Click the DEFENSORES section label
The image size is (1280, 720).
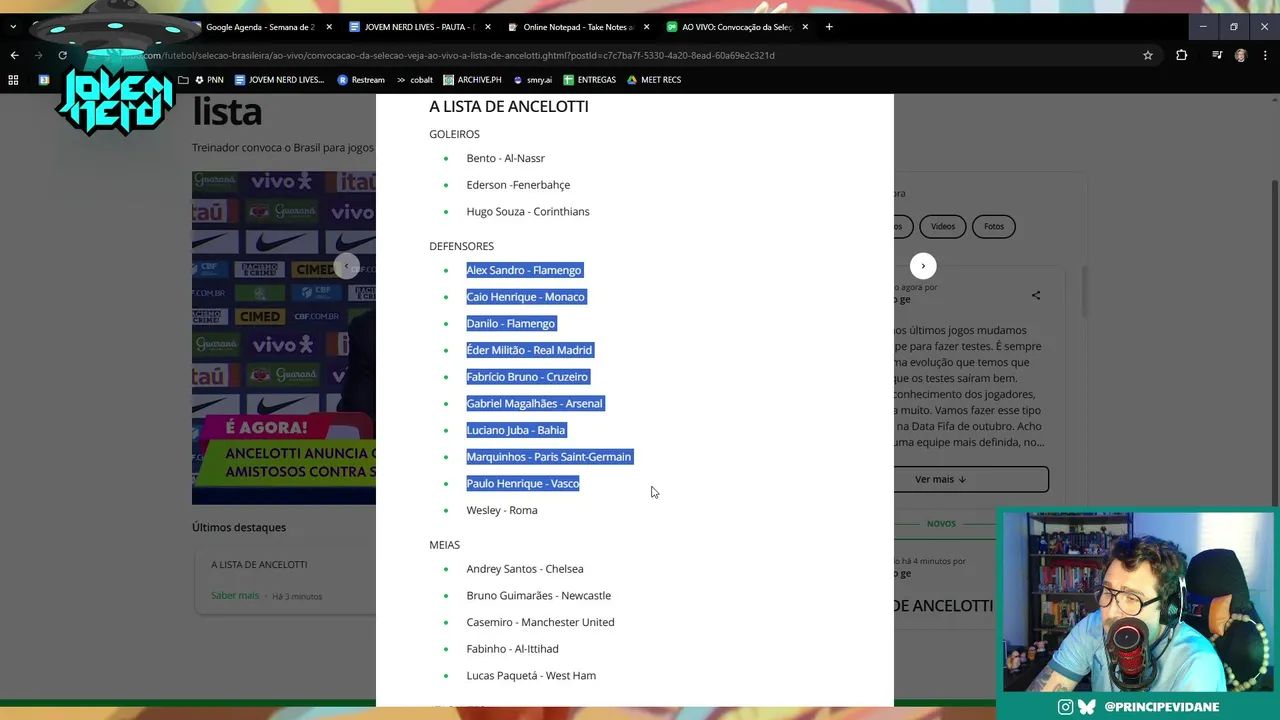461,246
